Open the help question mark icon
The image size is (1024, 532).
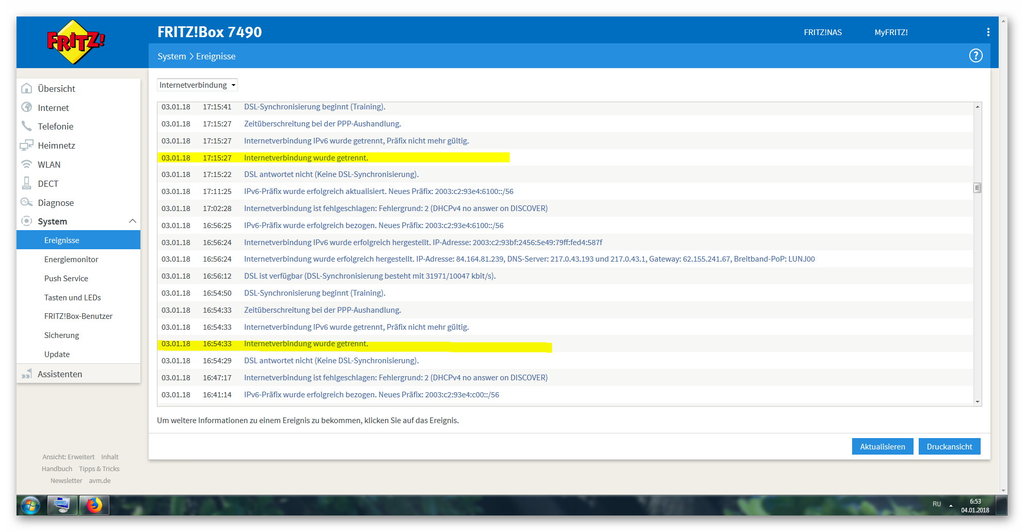(976, 55)
